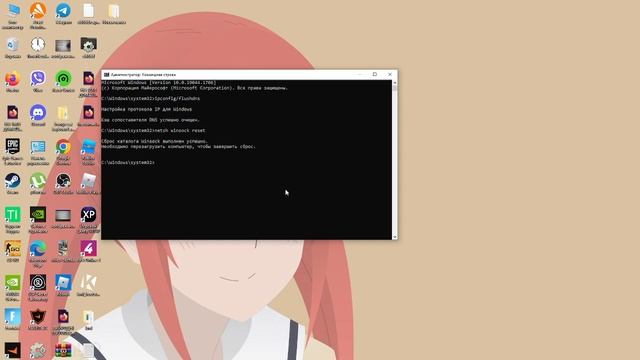640x360 pixels.
Task: Minimize the Command Prompt window
Action: pyautogui.click(x=360, y=74)
